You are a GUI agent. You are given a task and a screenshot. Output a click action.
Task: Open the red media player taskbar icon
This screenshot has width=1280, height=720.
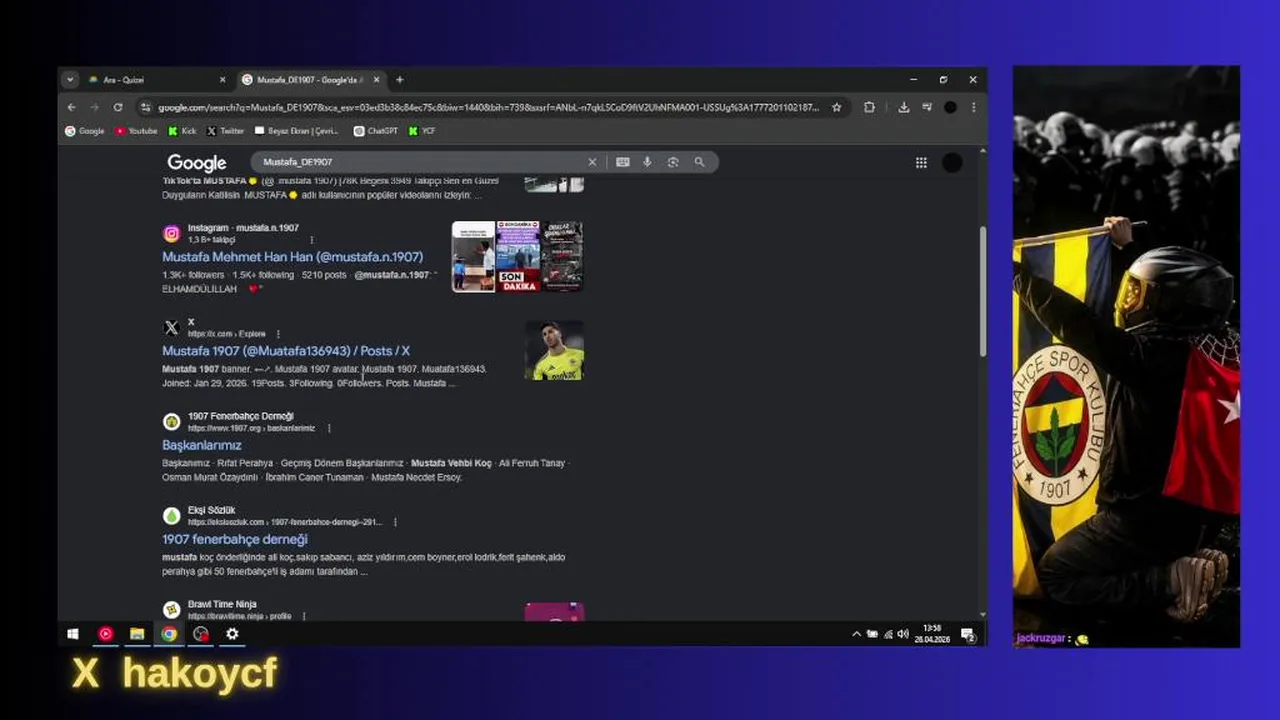click(105, 634)
